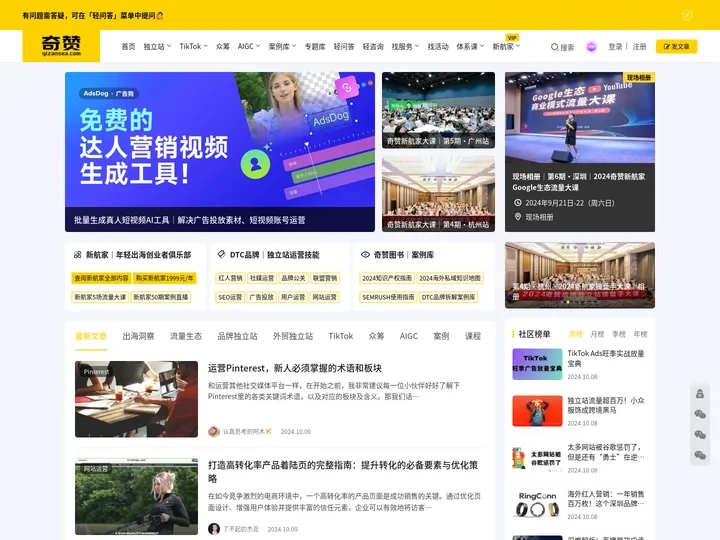The height and width of the screenshot is (540, 720).
Task: Switch to the 品牌独立站 tab
Action: click(237, 336)
